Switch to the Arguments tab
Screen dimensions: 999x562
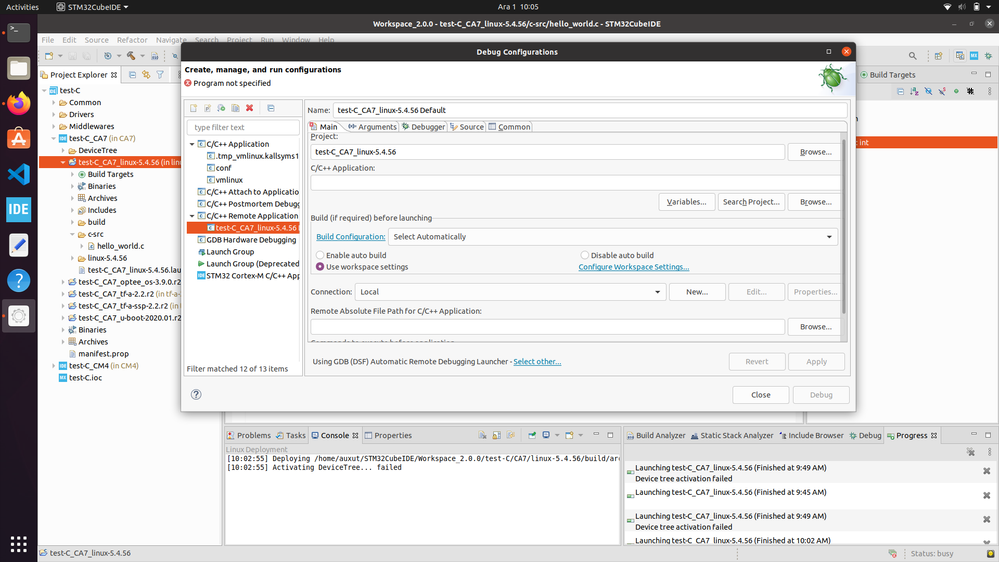coord(372,127)
